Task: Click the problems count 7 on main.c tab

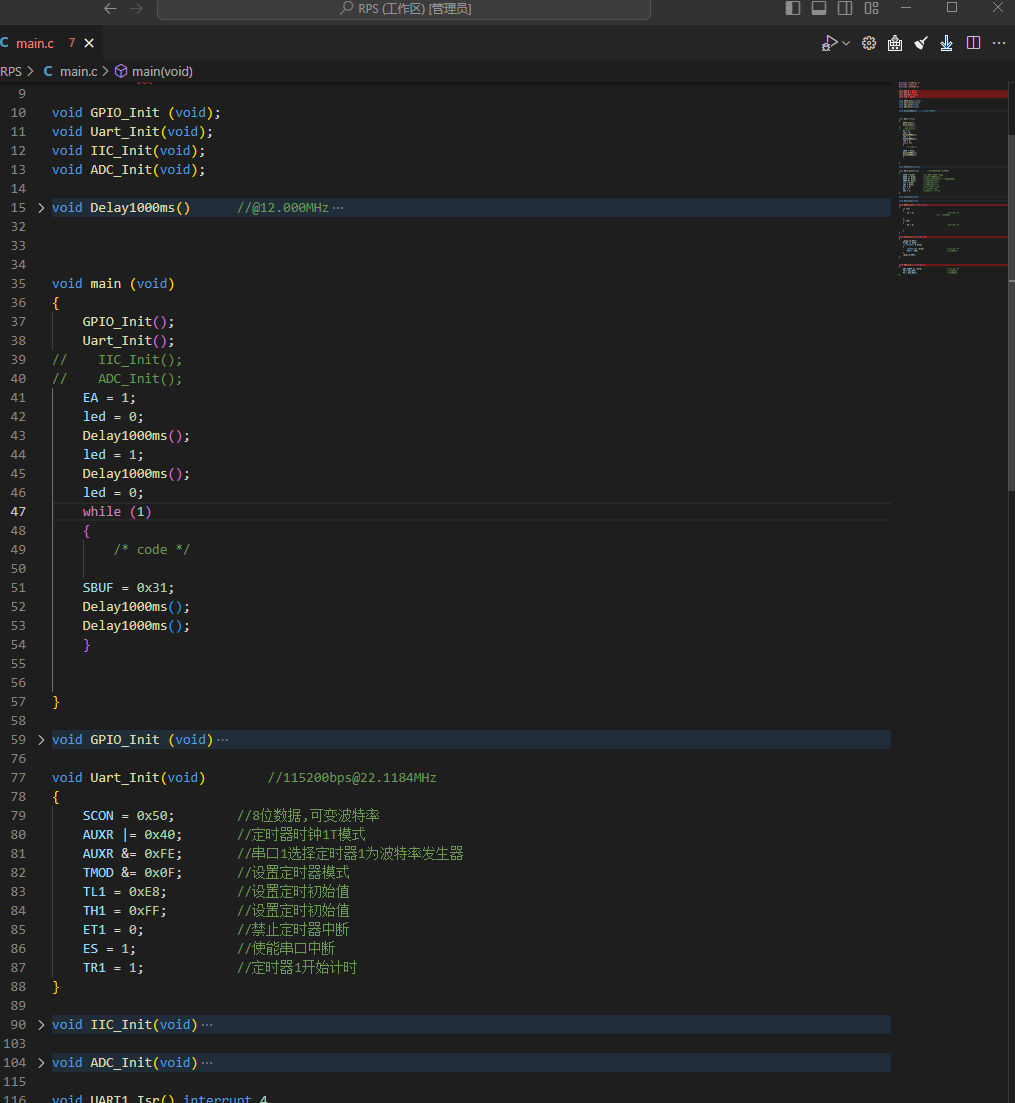Action: 72,43
